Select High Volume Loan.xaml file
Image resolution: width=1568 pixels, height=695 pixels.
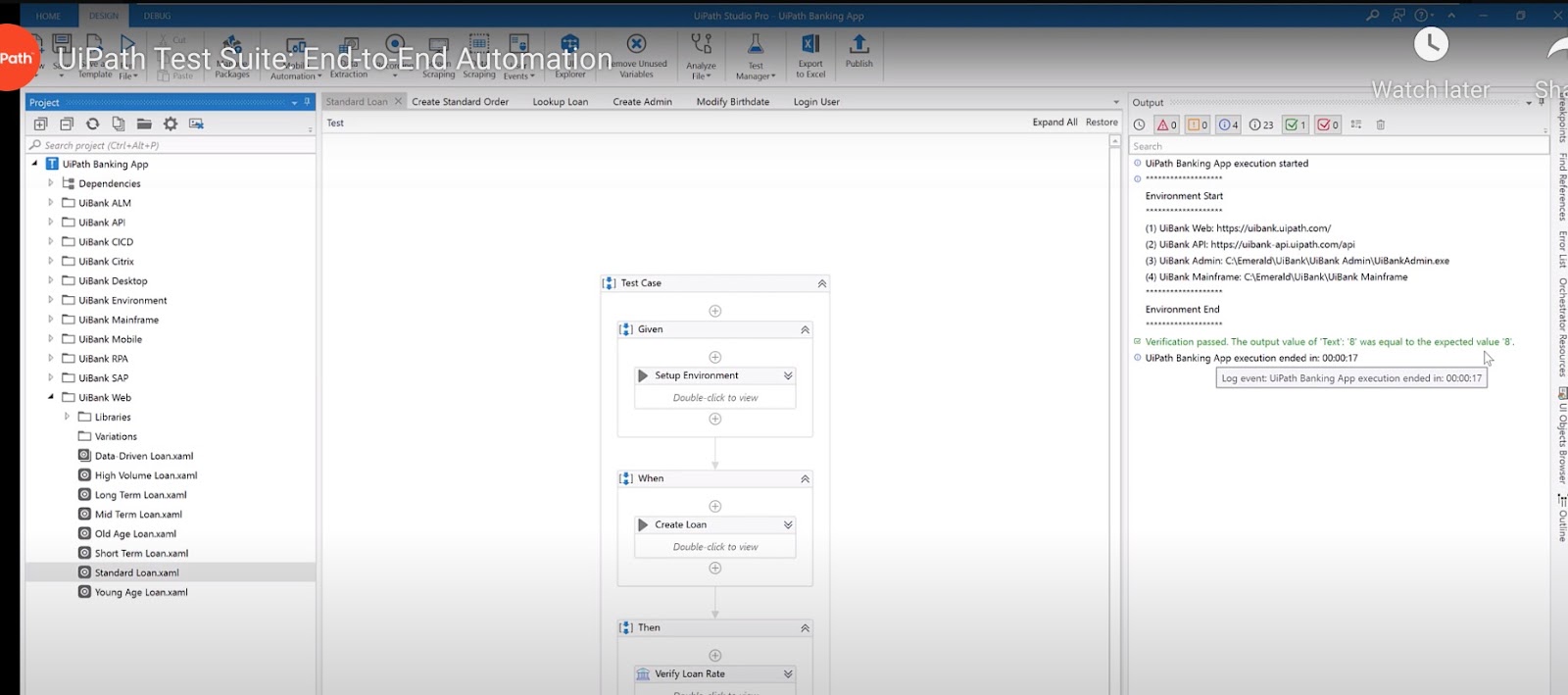coord(146,475)
